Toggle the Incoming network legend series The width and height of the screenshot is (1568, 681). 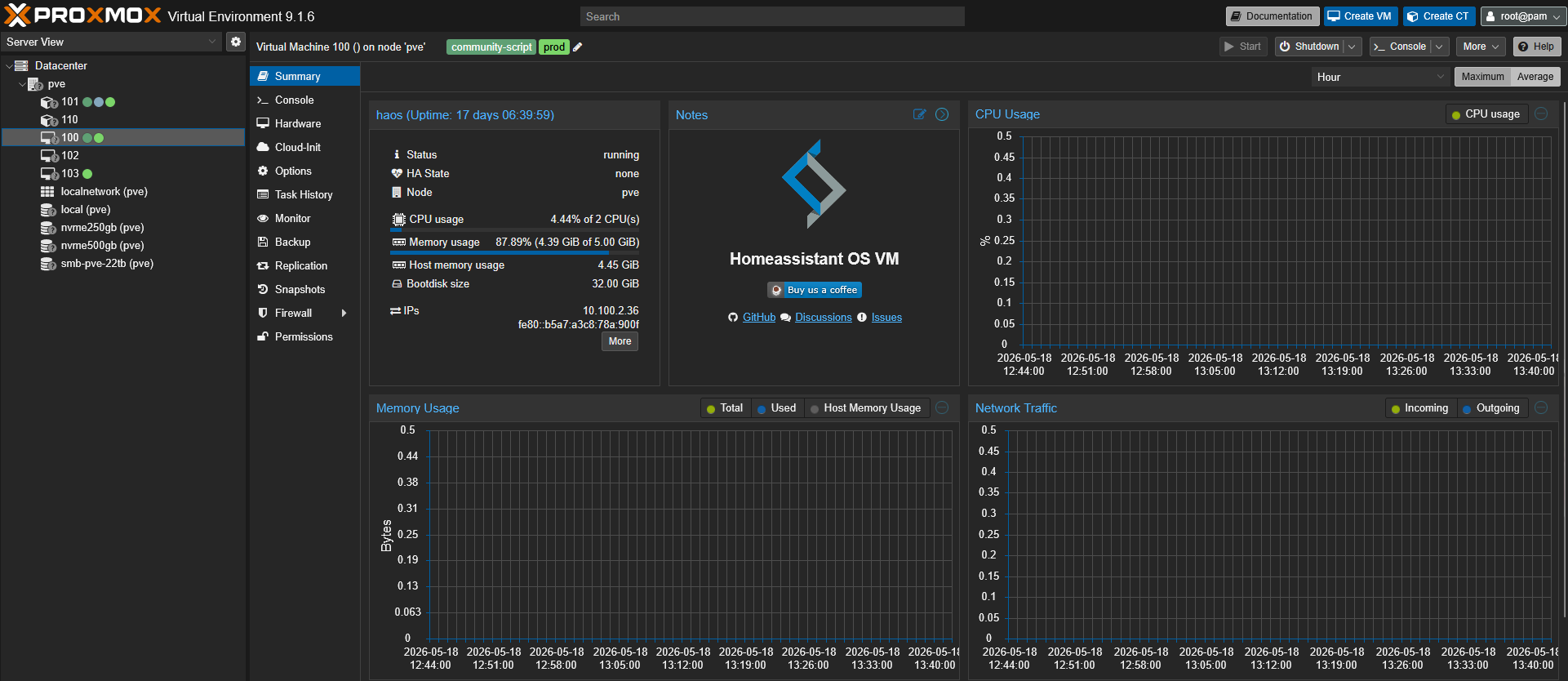tap(1420, 408)
